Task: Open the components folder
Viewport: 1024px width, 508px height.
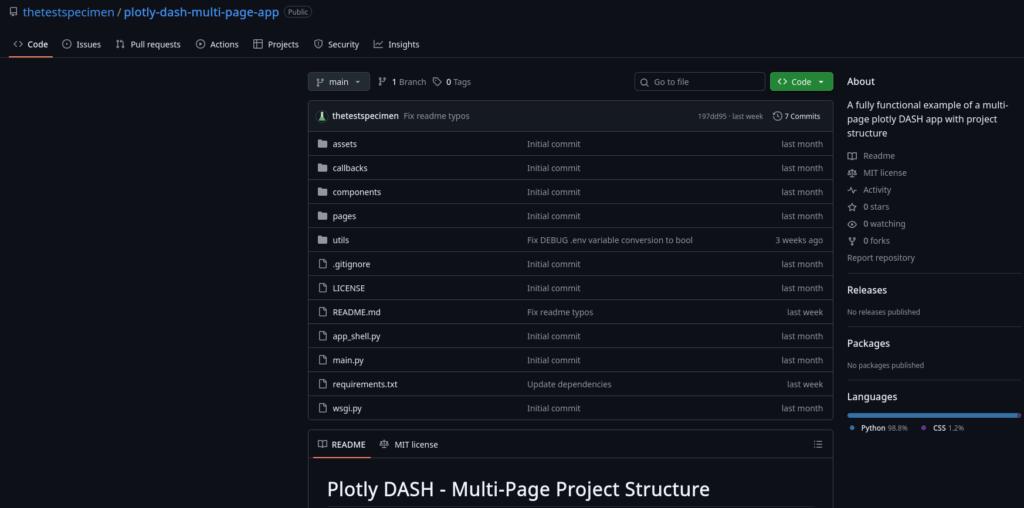Action: point(357,192)
